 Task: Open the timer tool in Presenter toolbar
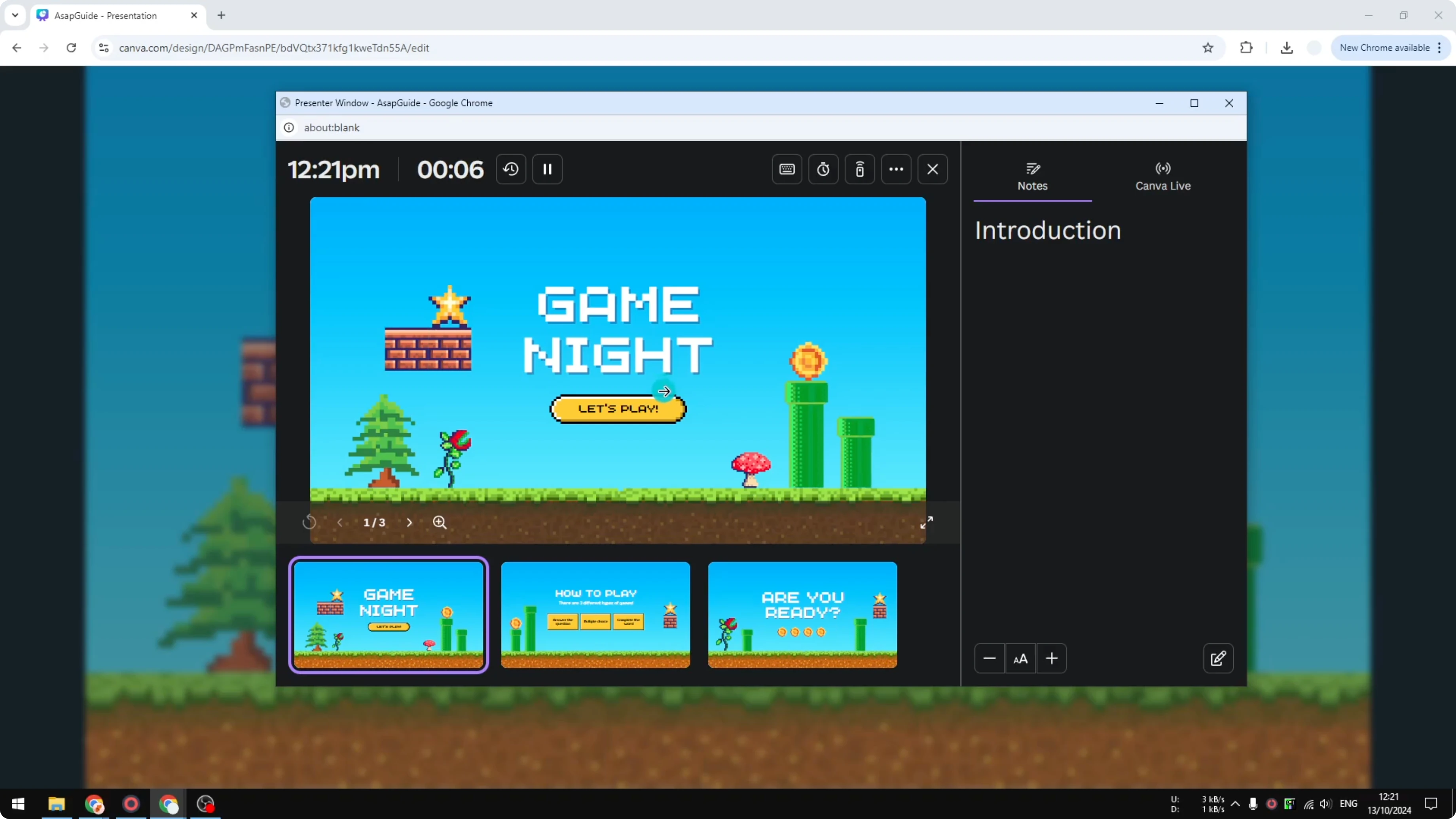click(823, 169)
